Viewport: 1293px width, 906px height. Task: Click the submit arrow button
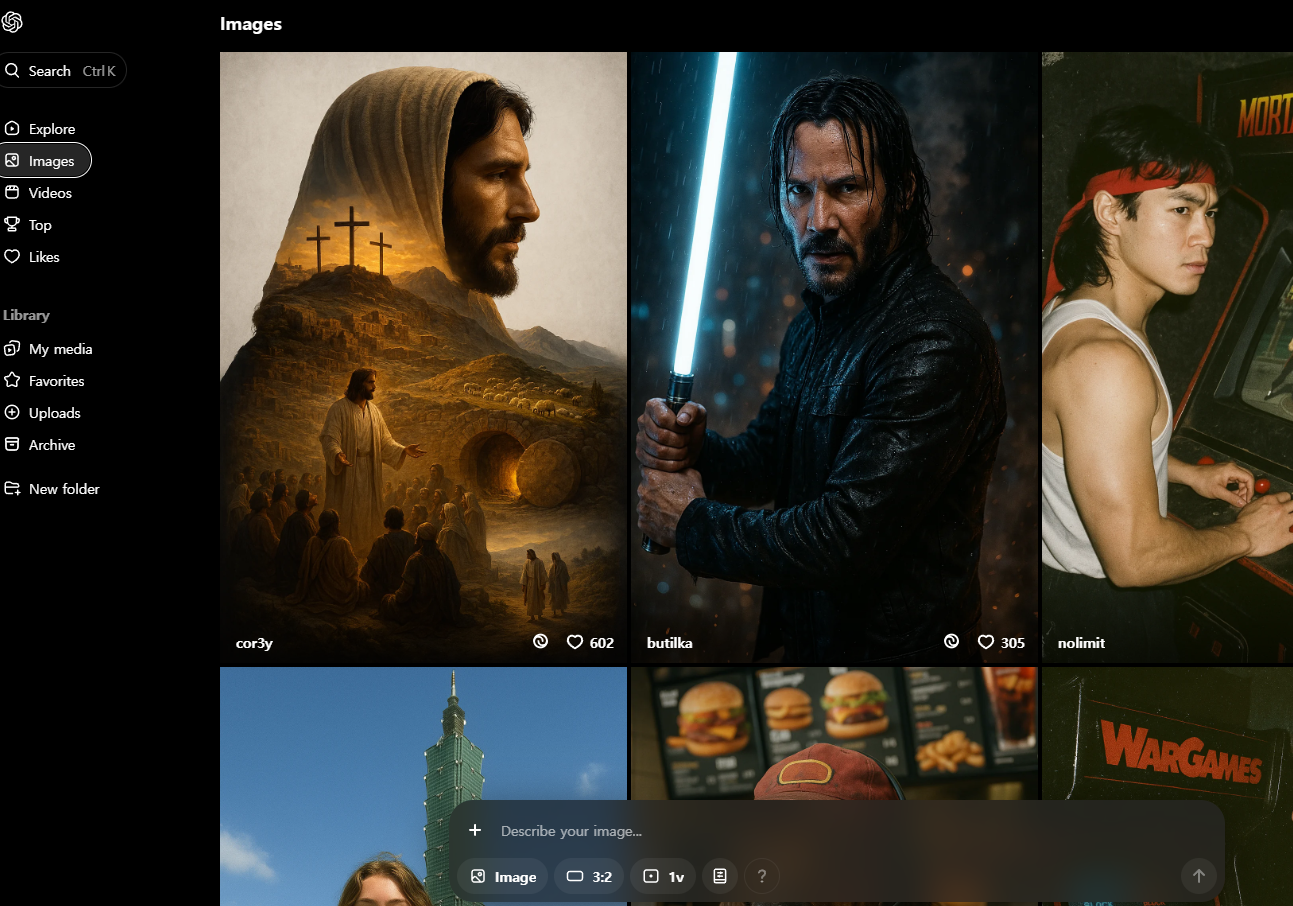pyautogui.click(x=1199, y=876)
